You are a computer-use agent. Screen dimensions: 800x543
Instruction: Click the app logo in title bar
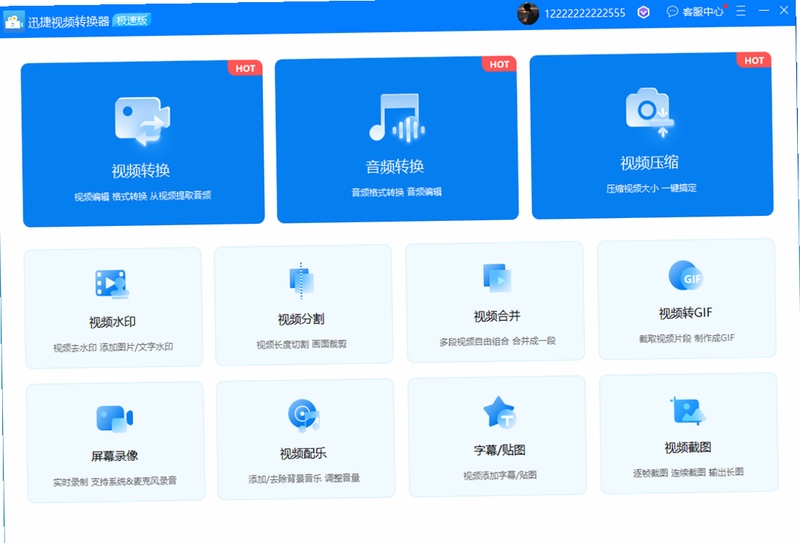pyautogui.click(x=13, y=22)
